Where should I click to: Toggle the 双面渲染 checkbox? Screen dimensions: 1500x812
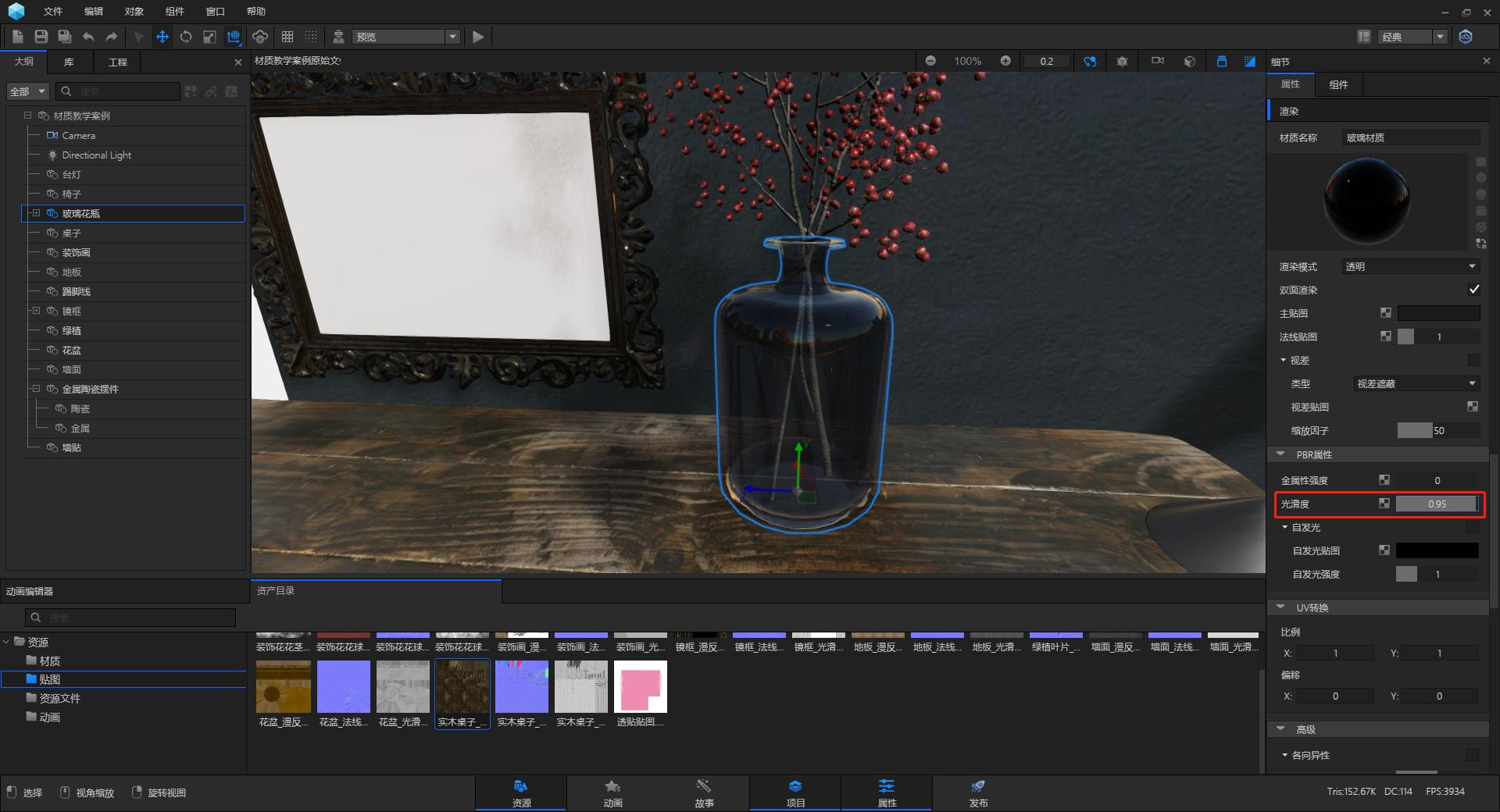(x=1473, y=290)
